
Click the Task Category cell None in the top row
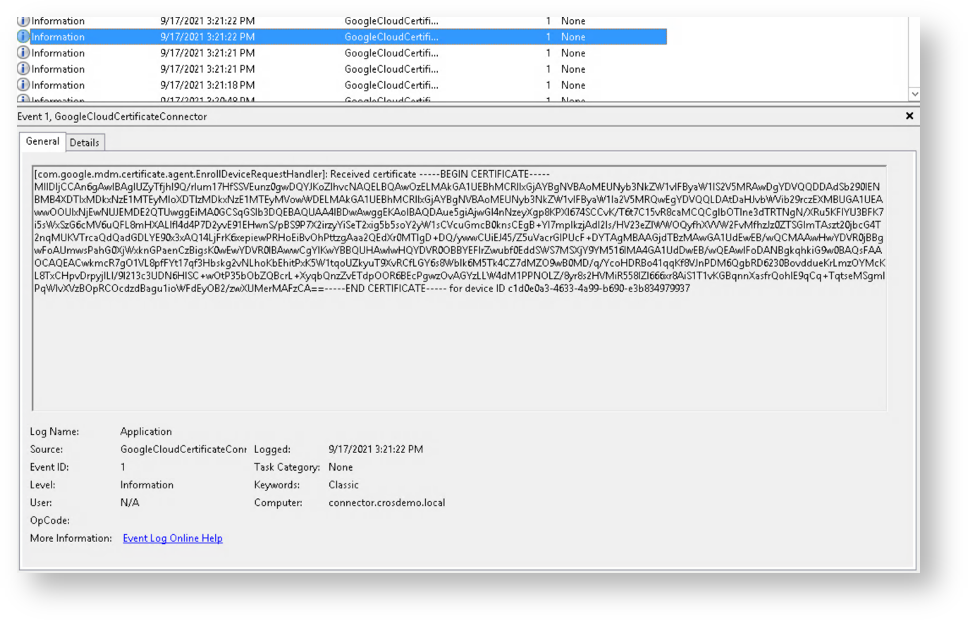click(573, 21)
